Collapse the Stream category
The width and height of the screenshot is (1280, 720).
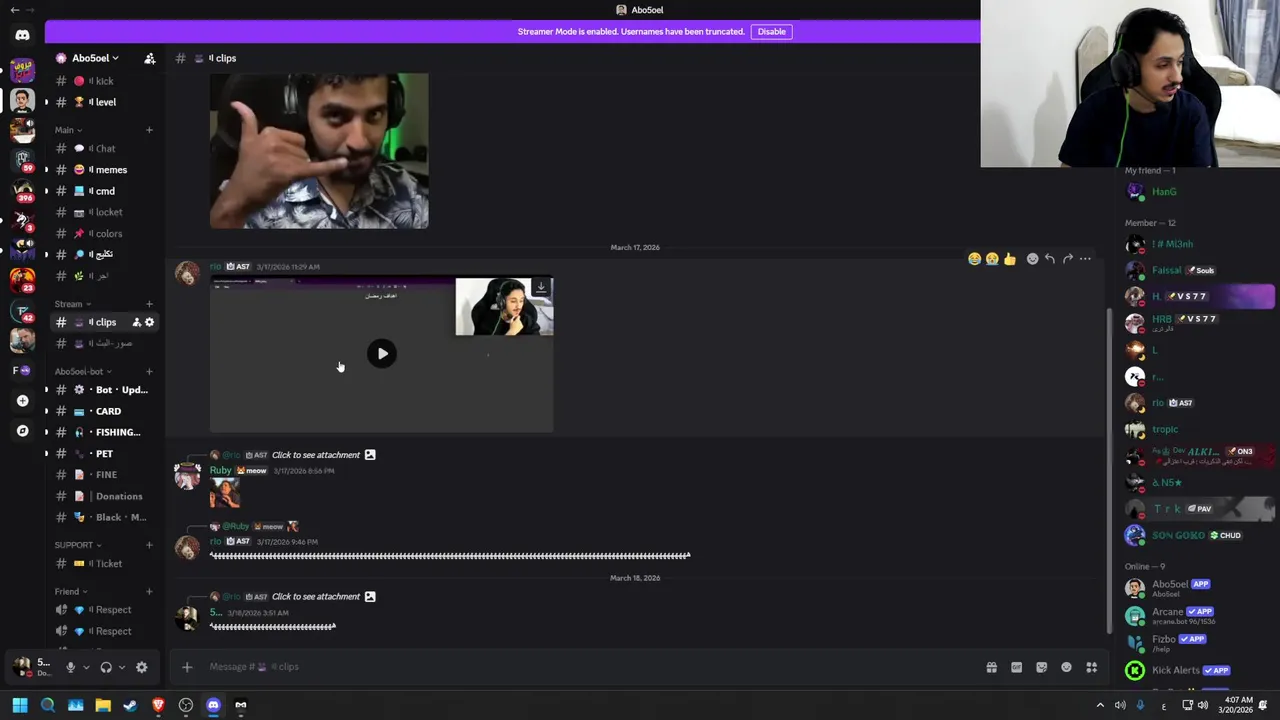pos(73,304)
